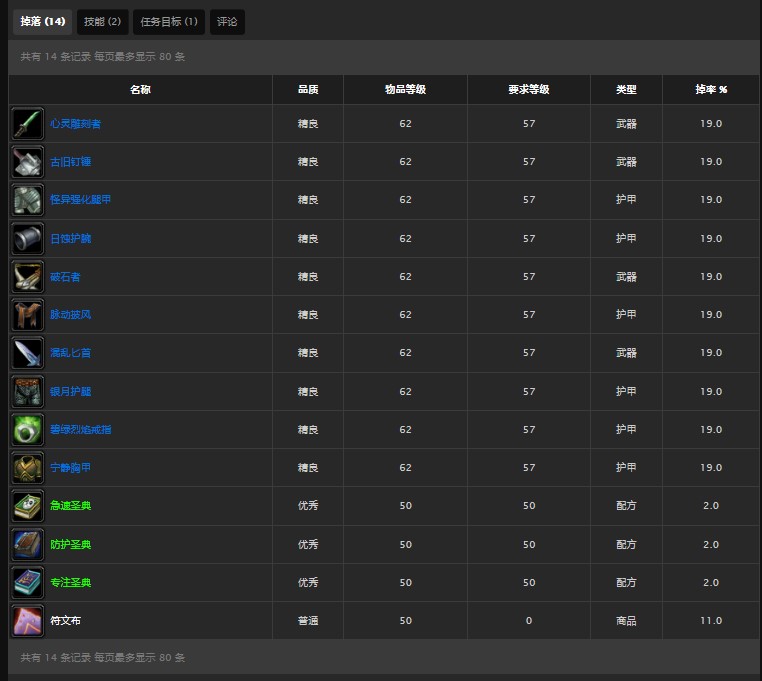Sort by the 品质 column header
The image size is (762, 681).
coord(307,90)
